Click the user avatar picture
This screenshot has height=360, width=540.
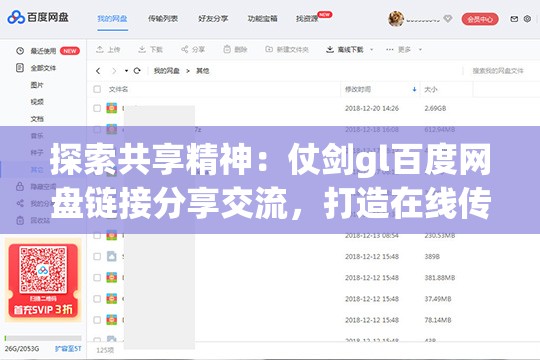click(396, 19)
